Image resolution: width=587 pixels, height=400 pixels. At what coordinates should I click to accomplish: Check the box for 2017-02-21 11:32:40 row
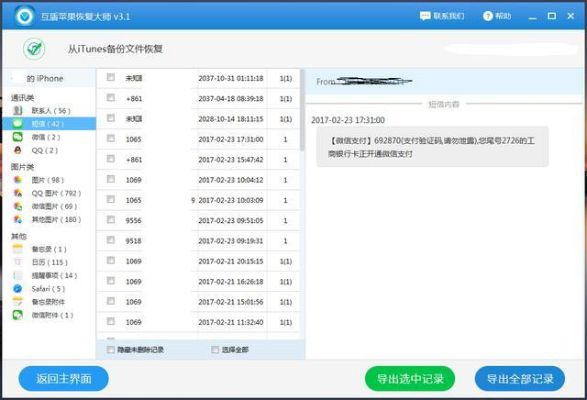tap(111, 321)
